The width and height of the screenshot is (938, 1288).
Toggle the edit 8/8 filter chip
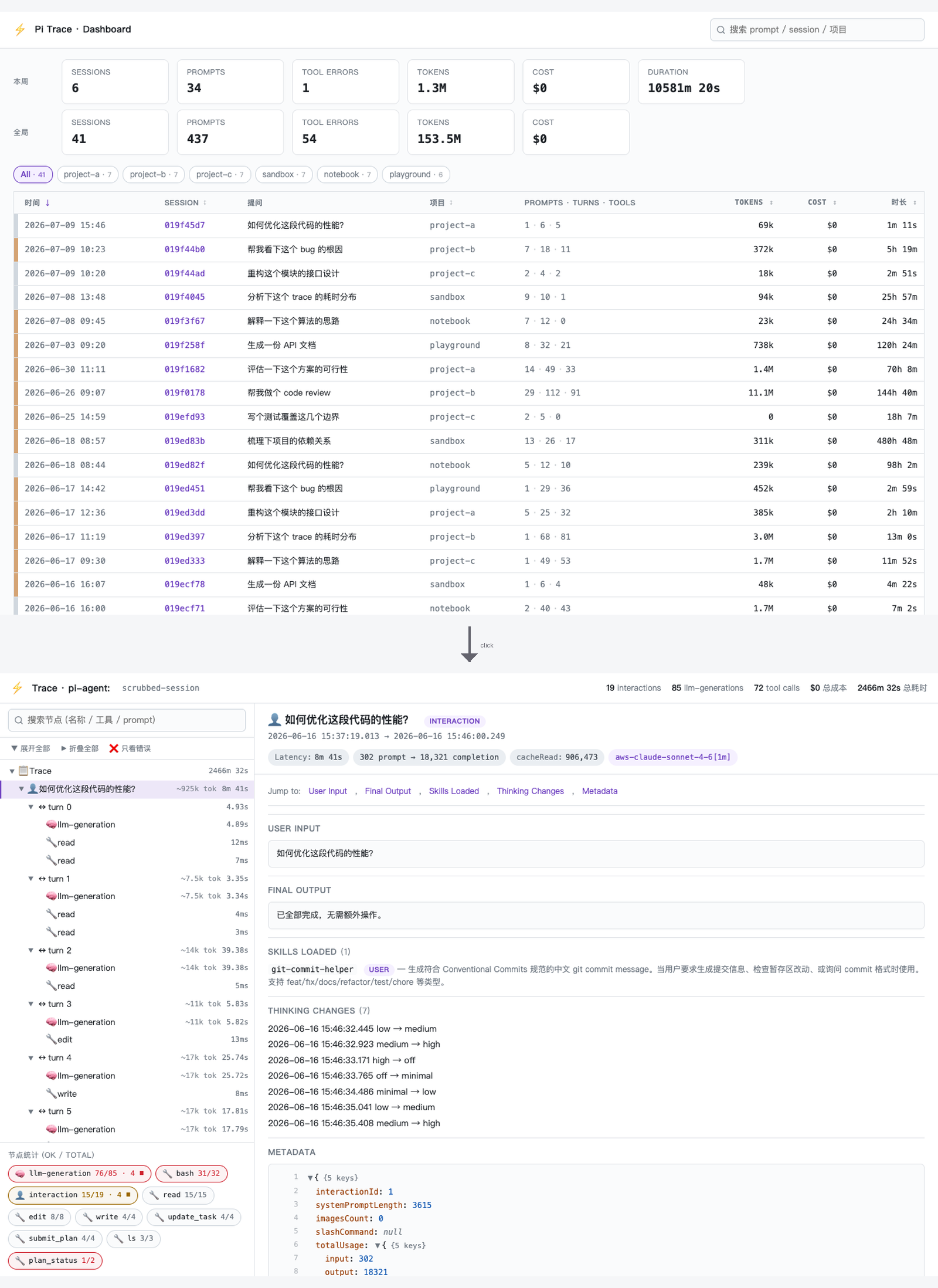(40, 1217)
